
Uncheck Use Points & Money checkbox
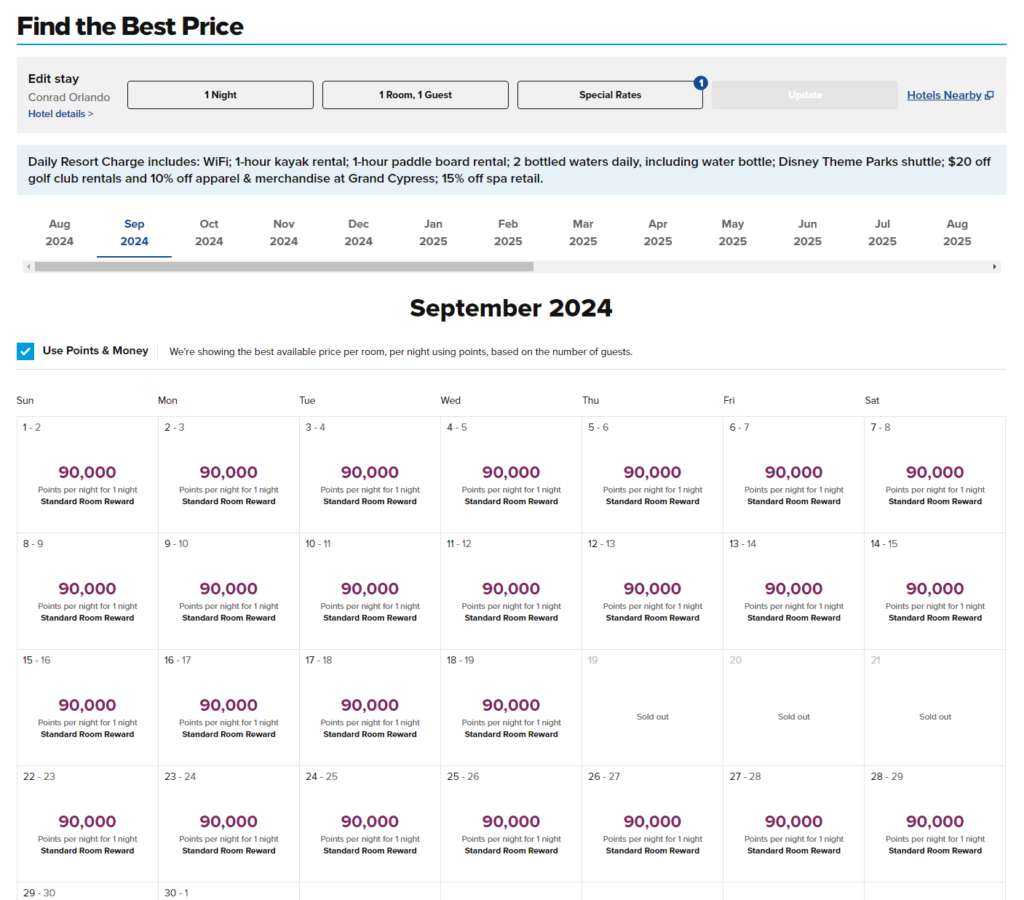click(x=26, y=351)
